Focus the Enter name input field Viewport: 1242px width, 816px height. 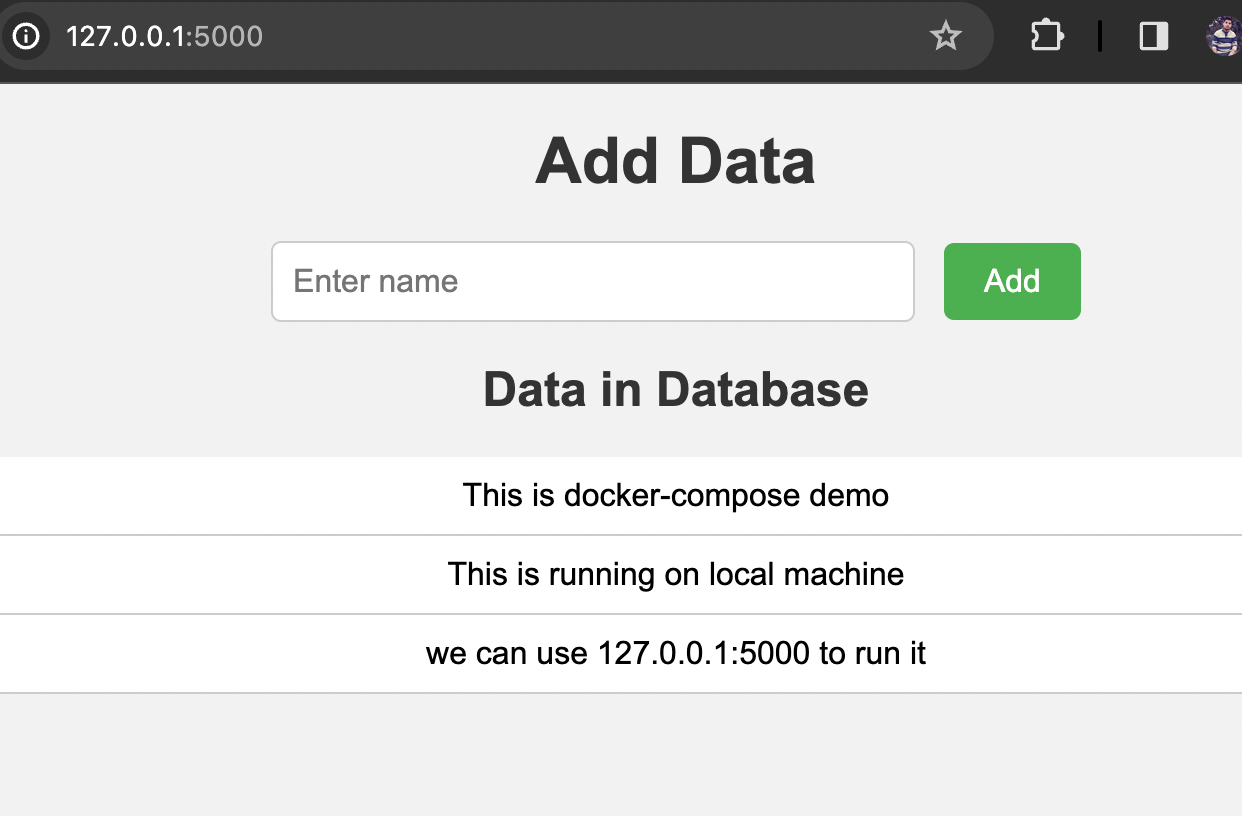[x=592, y=282]
